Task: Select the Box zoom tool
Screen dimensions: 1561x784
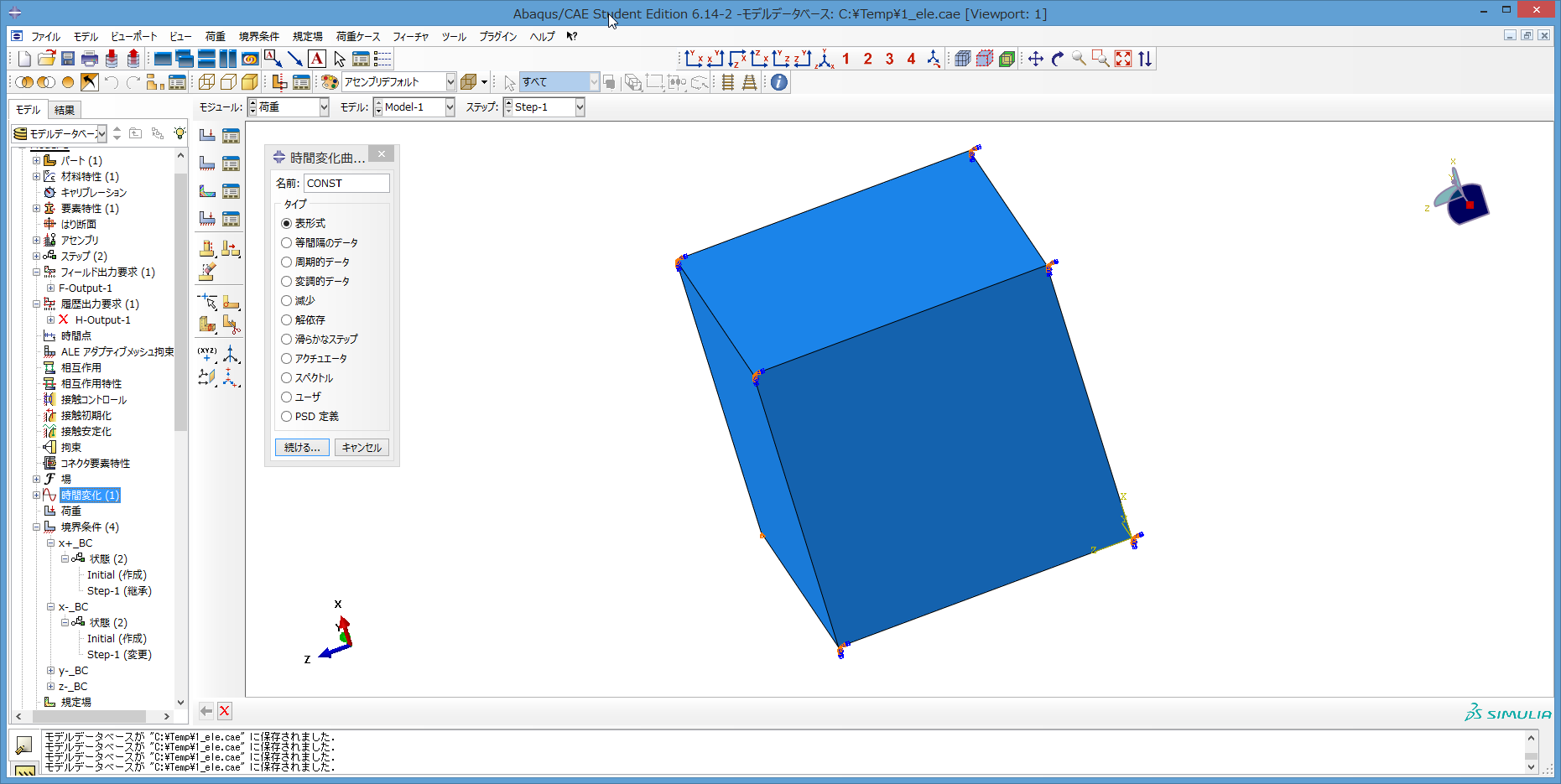Action: (x=1101, y=59)
